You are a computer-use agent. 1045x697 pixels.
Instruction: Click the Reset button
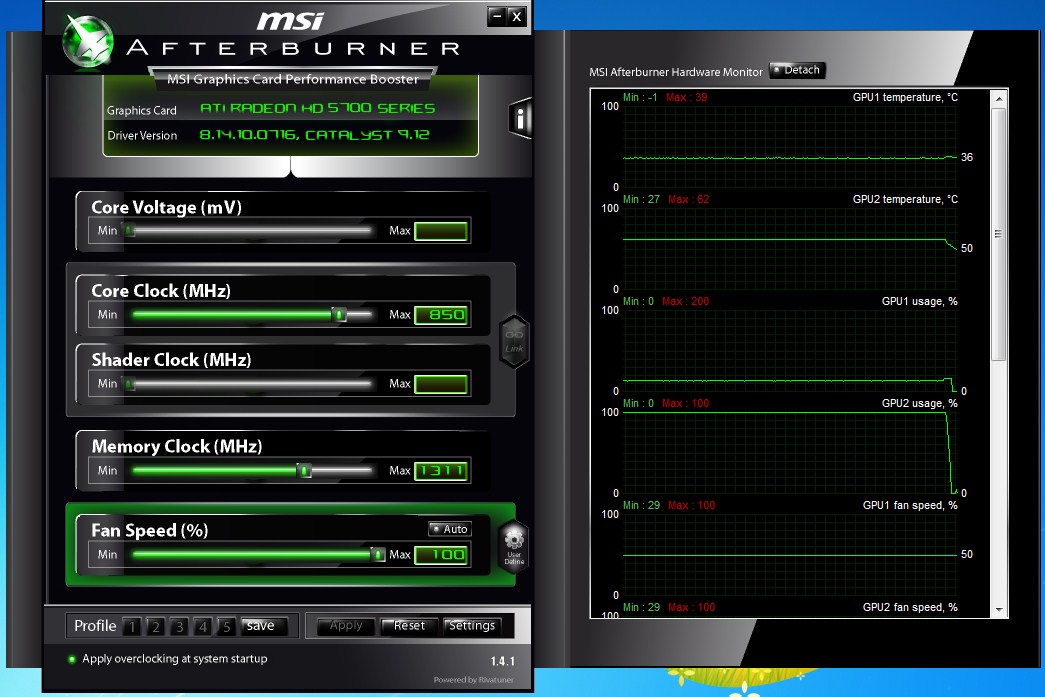coord(409,626)
